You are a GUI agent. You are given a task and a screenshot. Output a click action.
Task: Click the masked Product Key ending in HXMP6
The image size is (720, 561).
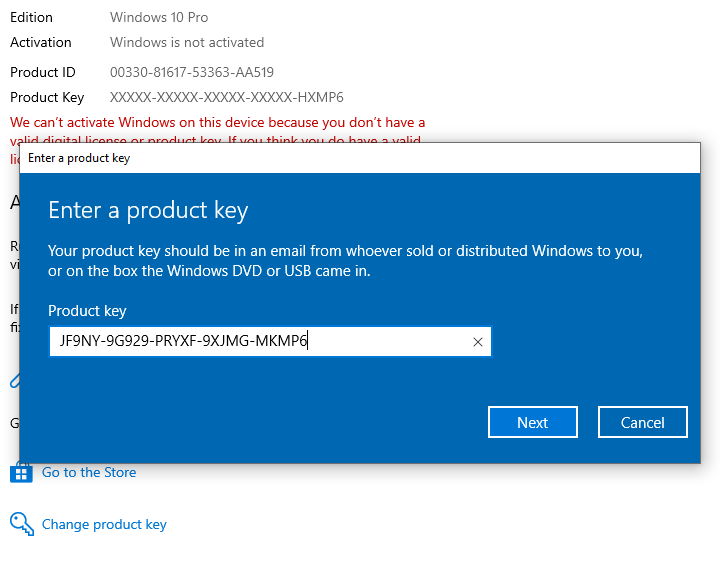pos(227,97)
